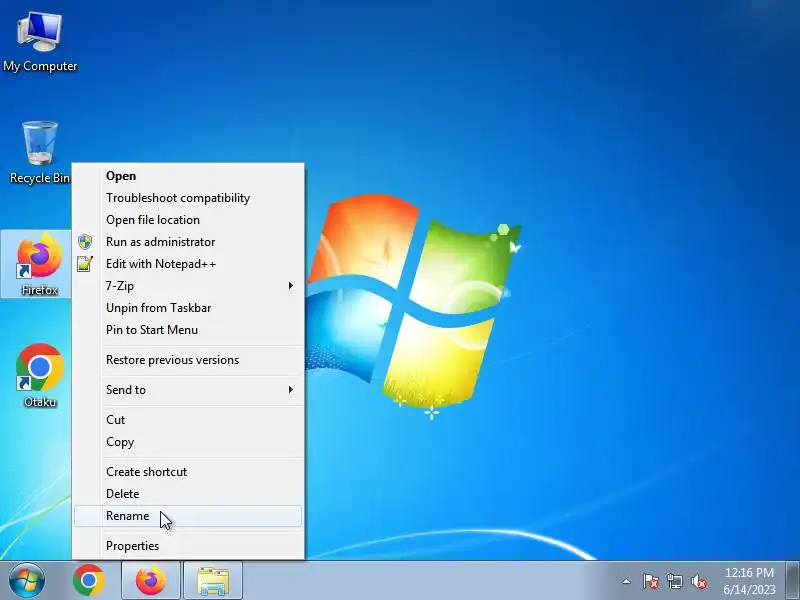The width and height of the screenshot is (800, 600).
Task: Click the muted volume tray icon
Action: coord(699,581)
